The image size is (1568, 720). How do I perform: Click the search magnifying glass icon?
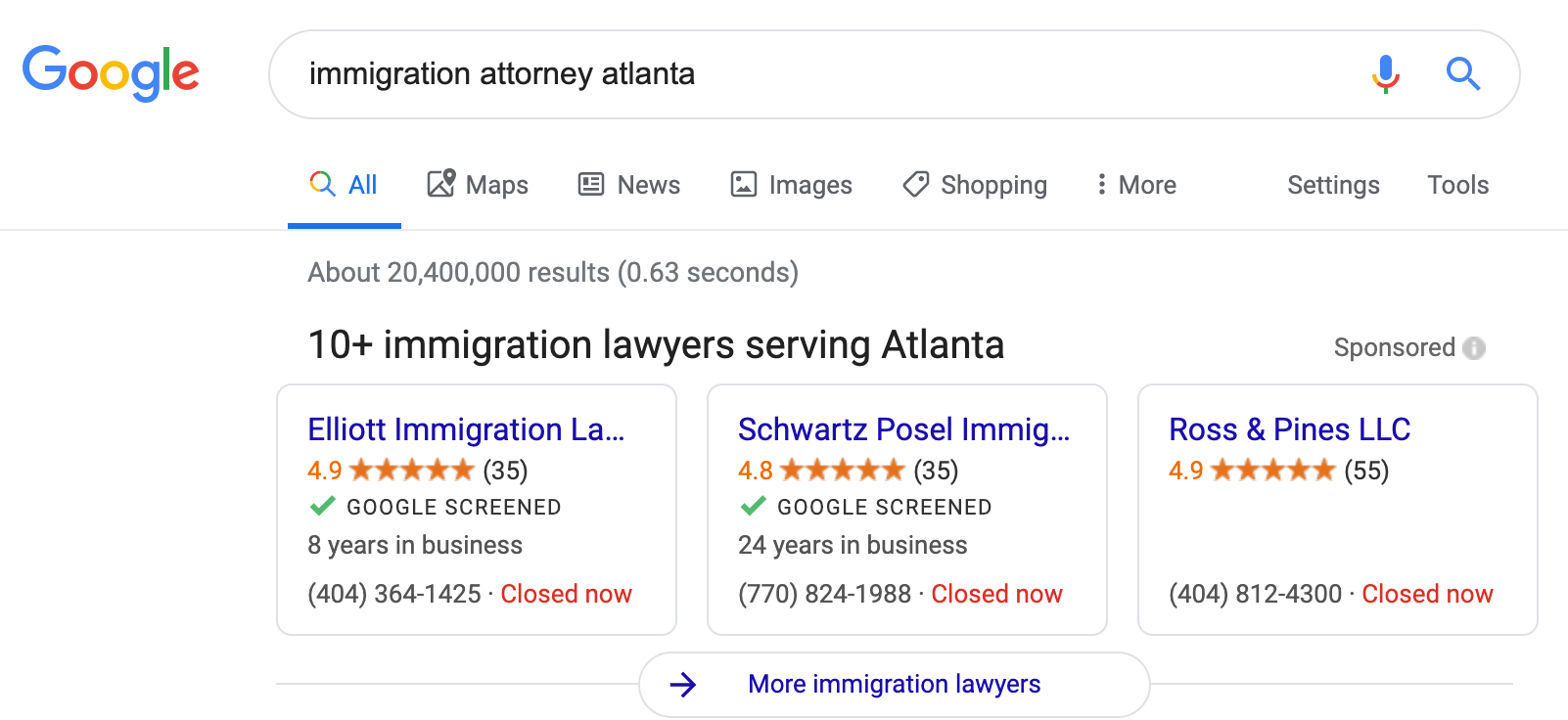[x=1462, y=73]
